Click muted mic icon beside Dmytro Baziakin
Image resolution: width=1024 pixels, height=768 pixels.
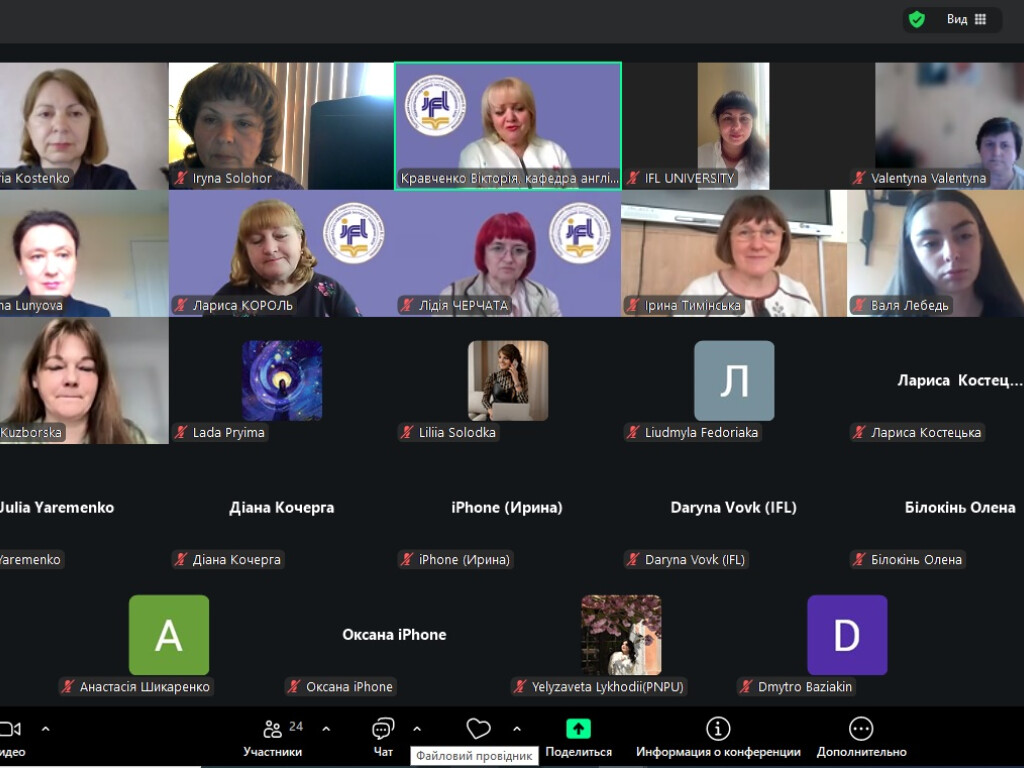[746, 687]
